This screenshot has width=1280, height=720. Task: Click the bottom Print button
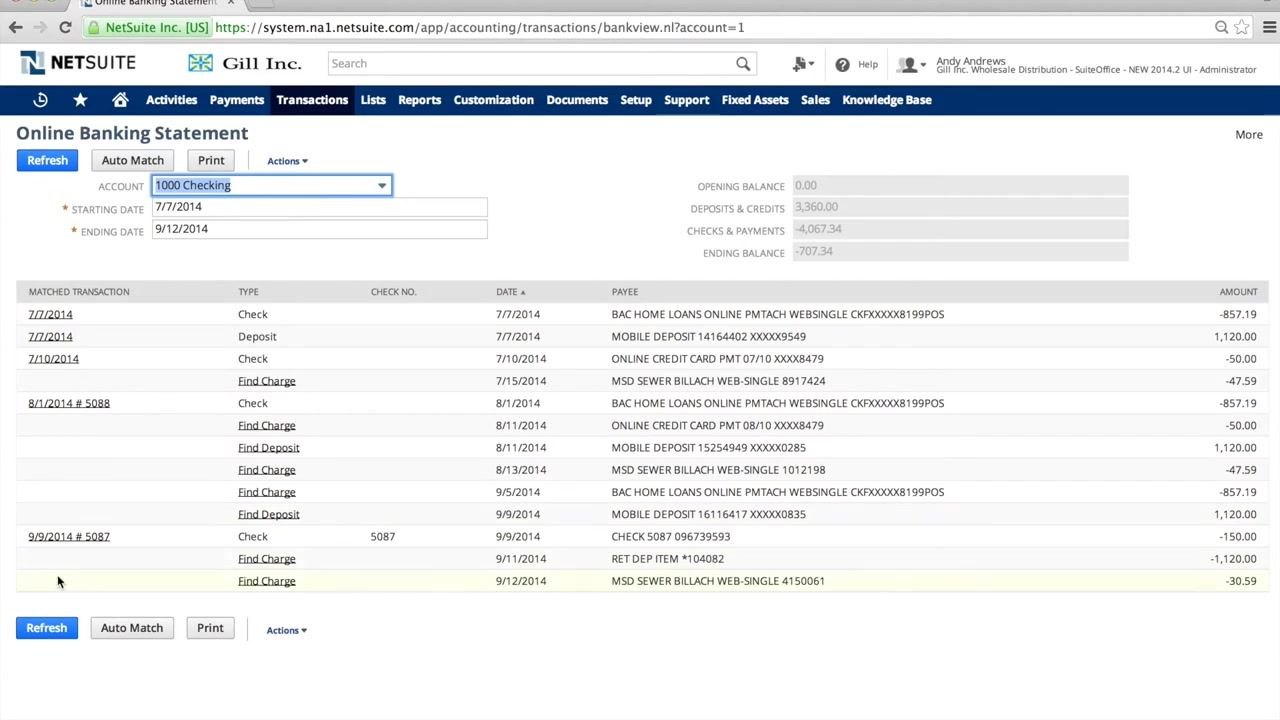210,628
